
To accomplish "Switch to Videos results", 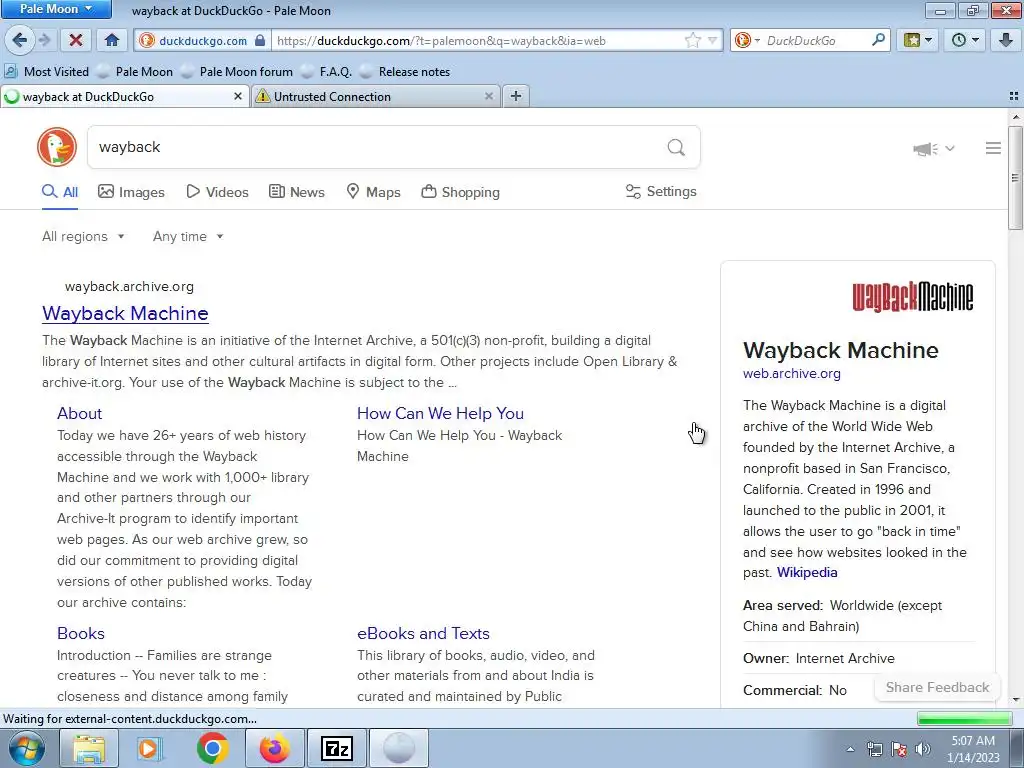I will click(x=217, y=192).
